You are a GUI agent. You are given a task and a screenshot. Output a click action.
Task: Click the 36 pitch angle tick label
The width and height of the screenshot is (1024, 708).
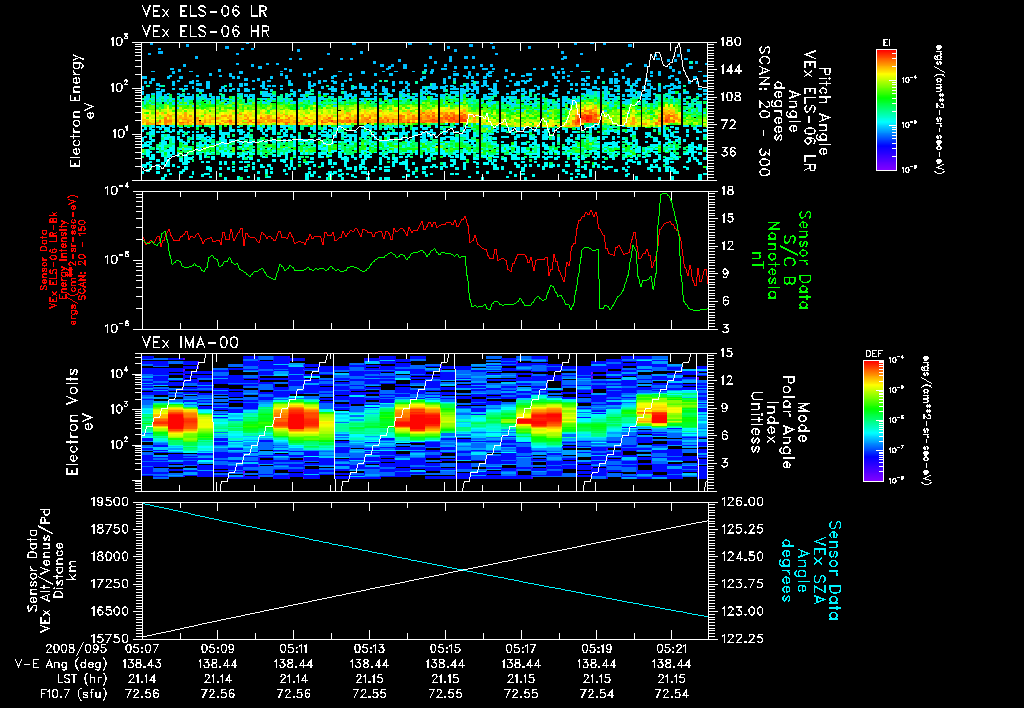tap(727, 152)
